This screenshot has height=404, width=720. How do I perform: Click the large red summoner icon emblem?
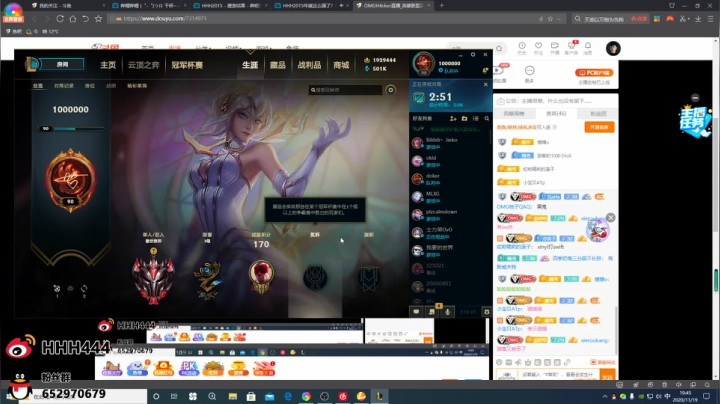pyautogui.click(x=70, y=180)
